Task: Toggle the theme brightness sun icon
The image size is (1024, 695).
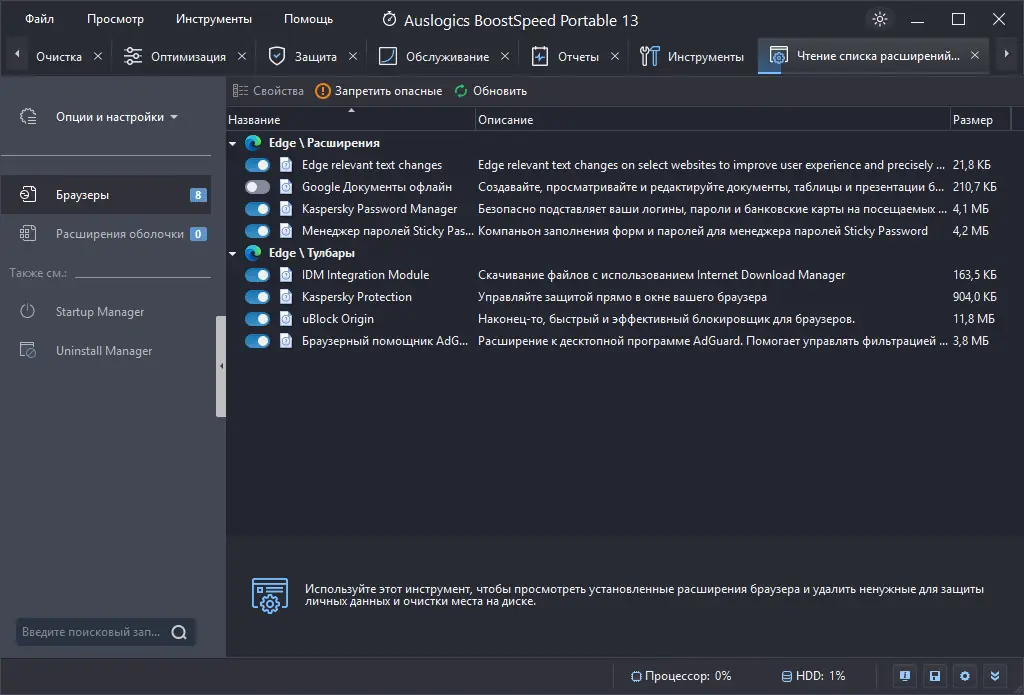Action: pos(880,19)
